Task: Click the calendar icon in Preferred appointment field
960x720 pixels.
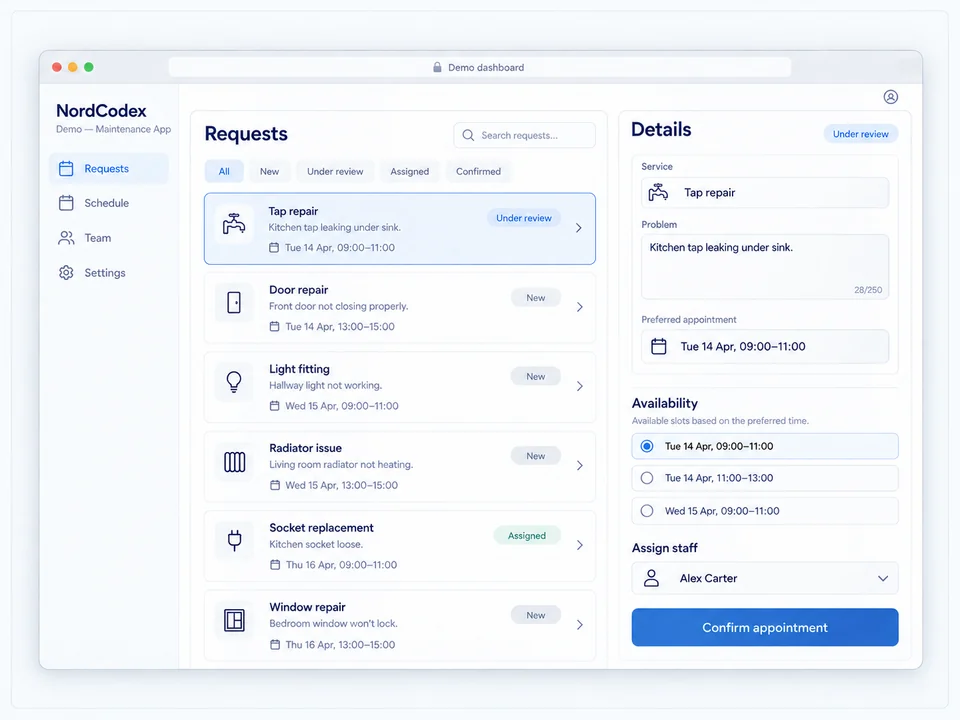Action: [x=659, y=347]
